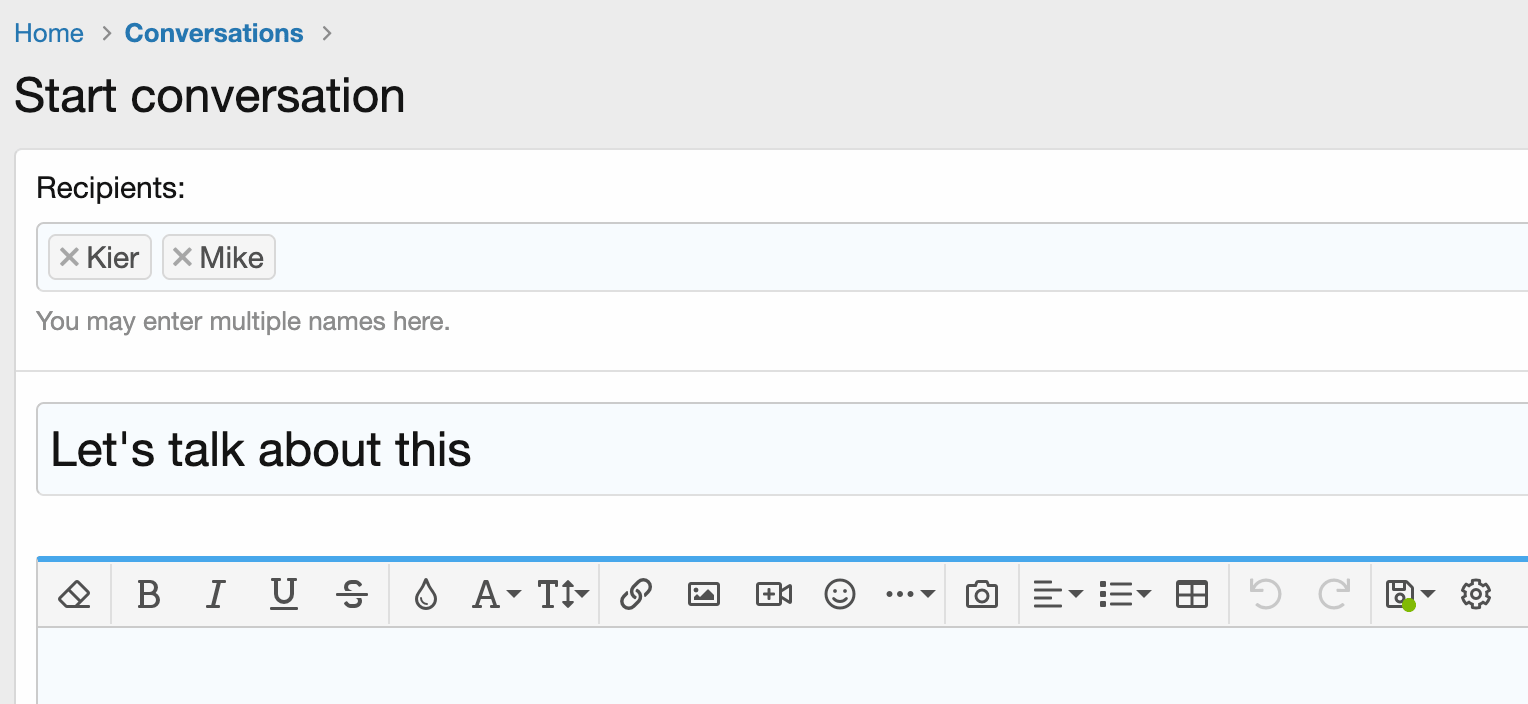Open the text color droplet picker

click(426, 595)
